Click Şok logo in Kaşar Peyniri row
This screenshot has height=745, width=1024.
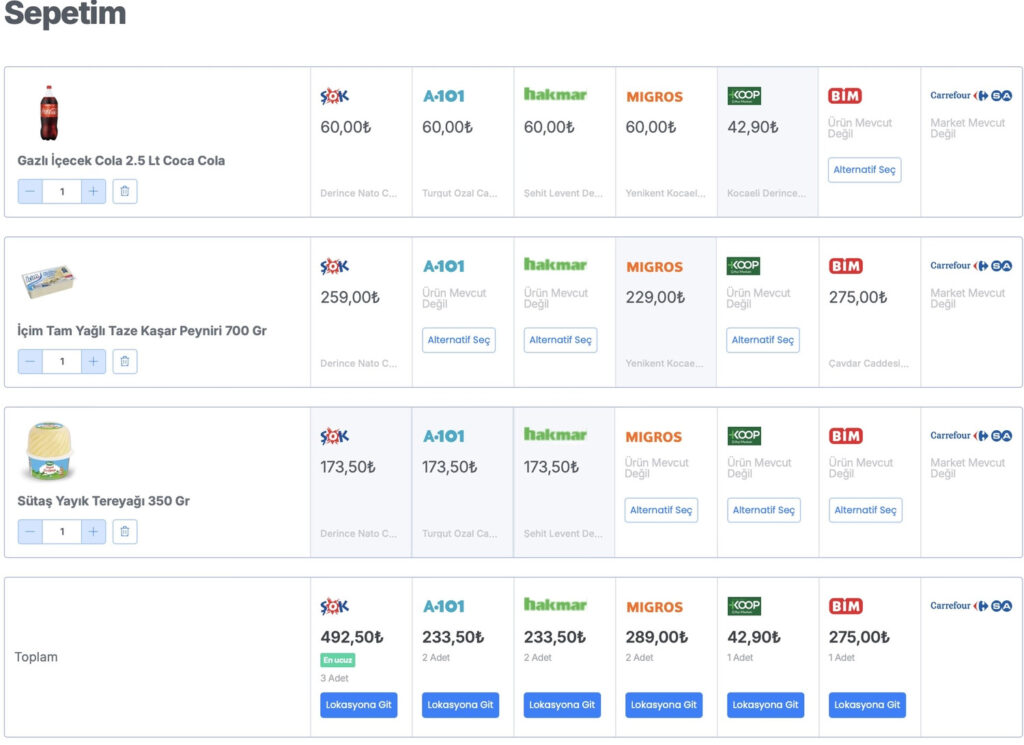tap(334, 266)
